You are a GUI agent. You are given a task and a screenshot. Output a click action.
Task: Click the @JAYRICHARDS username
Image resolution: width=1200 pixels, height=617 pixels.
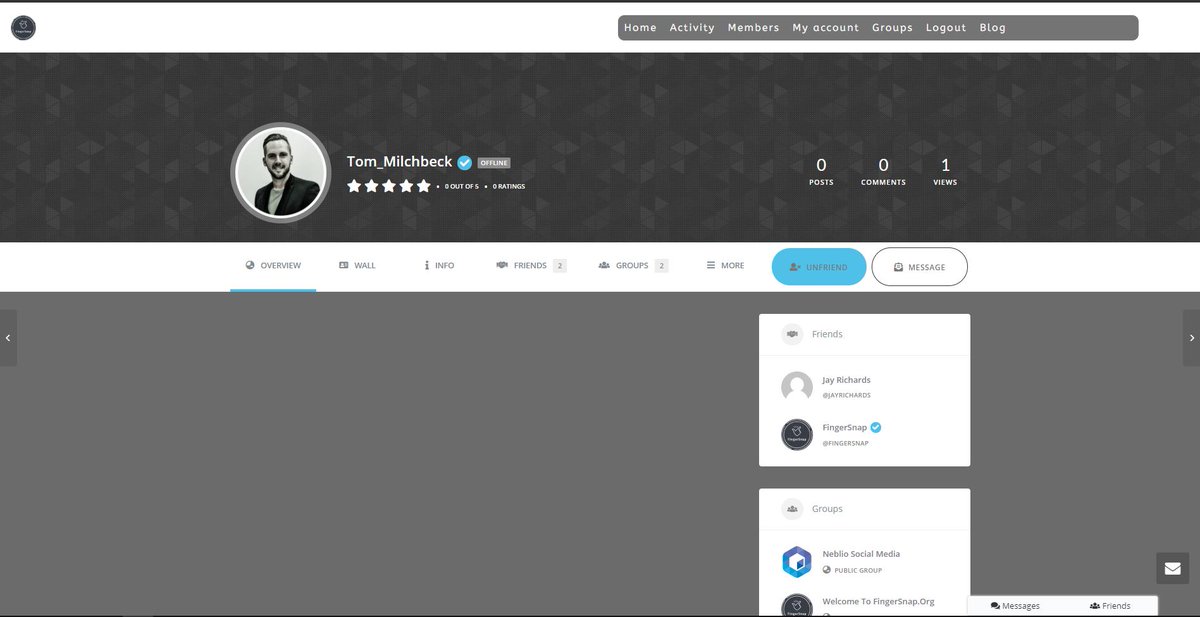846,395
